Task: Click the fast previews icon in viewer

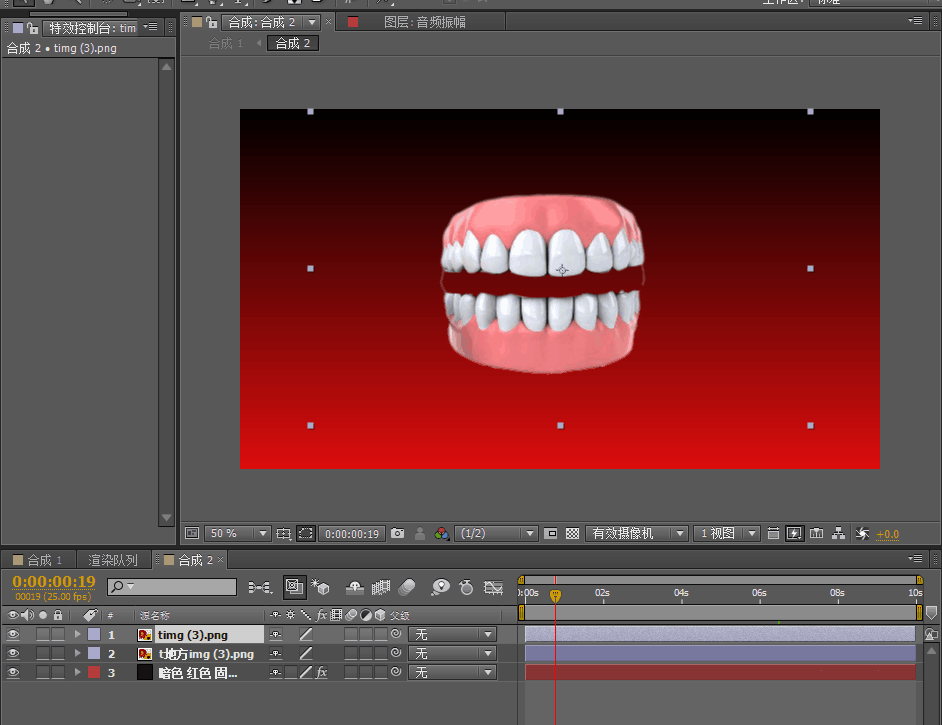Action: coord(794,534)
